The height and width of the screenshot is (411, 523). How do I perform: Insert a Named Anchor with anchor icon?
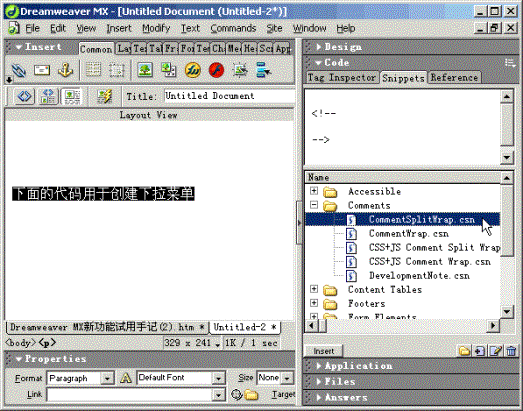click(x=65, y=70)
